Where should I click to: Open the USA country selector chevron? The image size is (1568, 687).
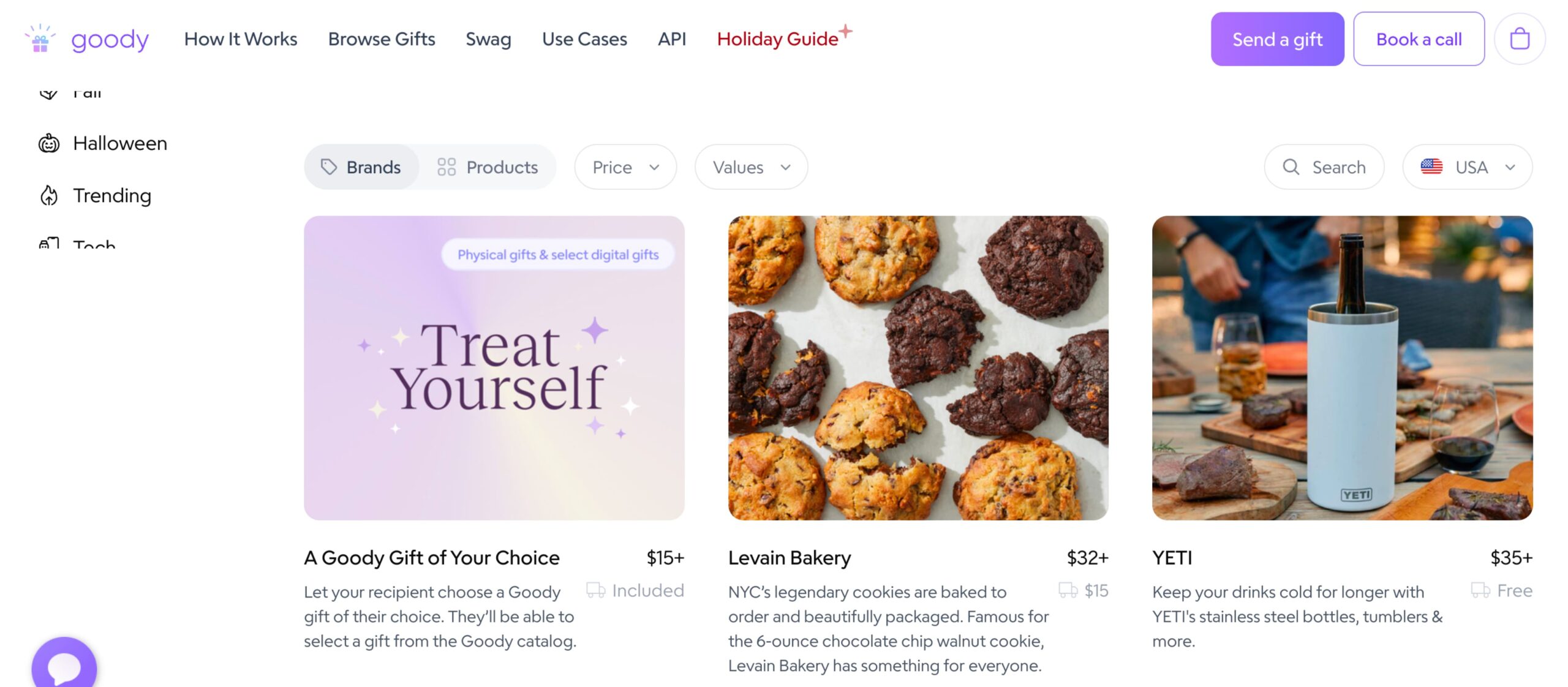[1510, 167]
